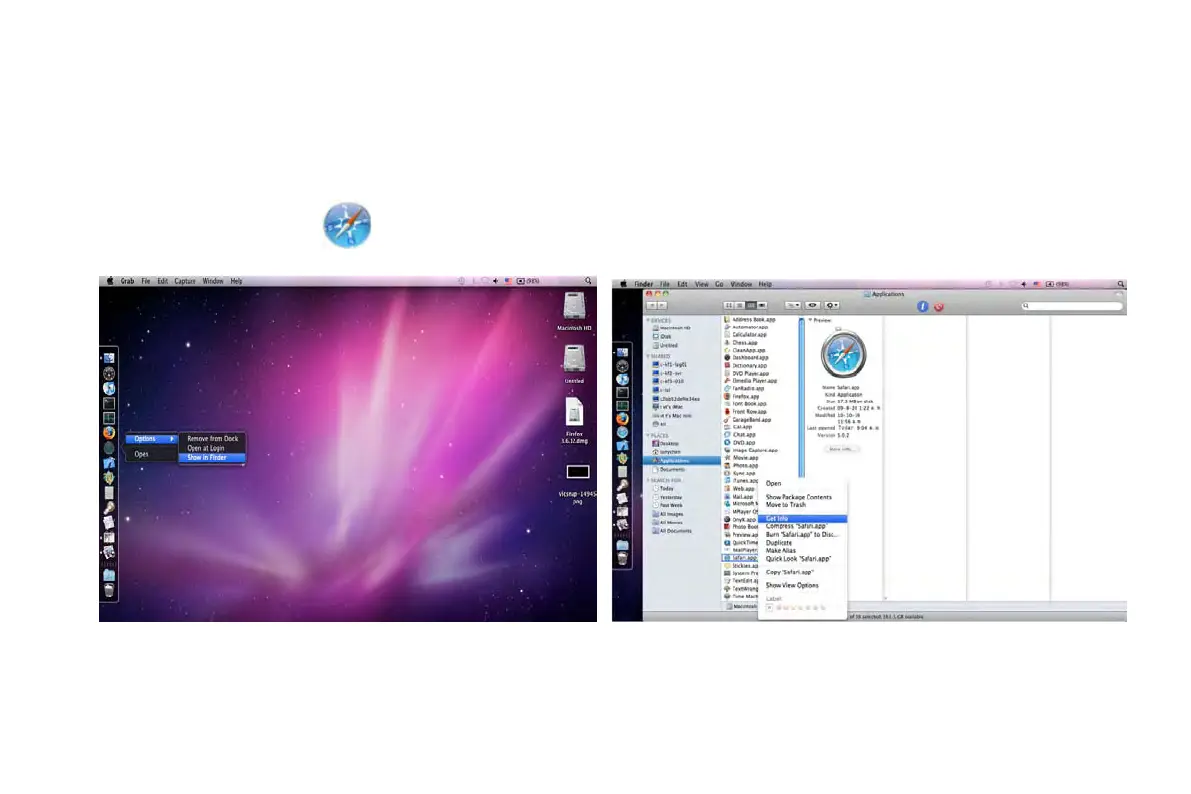Collapse the SEARCH FOR sidebar section
The height and width of the screenshot is (794, 1191).
click(x=649, y=480)
